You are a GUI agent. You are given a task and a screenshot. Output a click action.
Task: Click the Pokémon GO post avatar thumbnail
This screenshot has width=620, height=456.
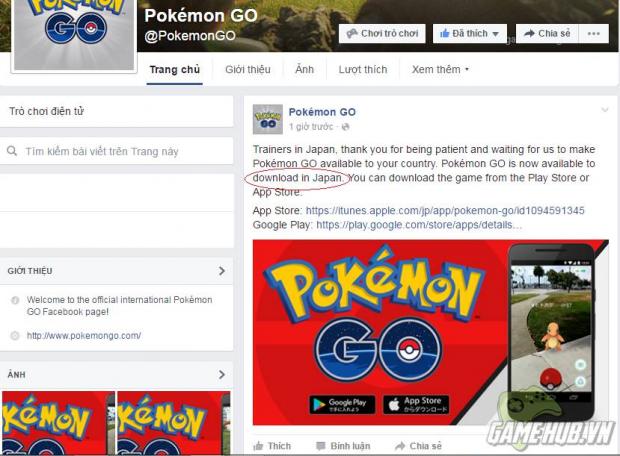click(268, 119)
